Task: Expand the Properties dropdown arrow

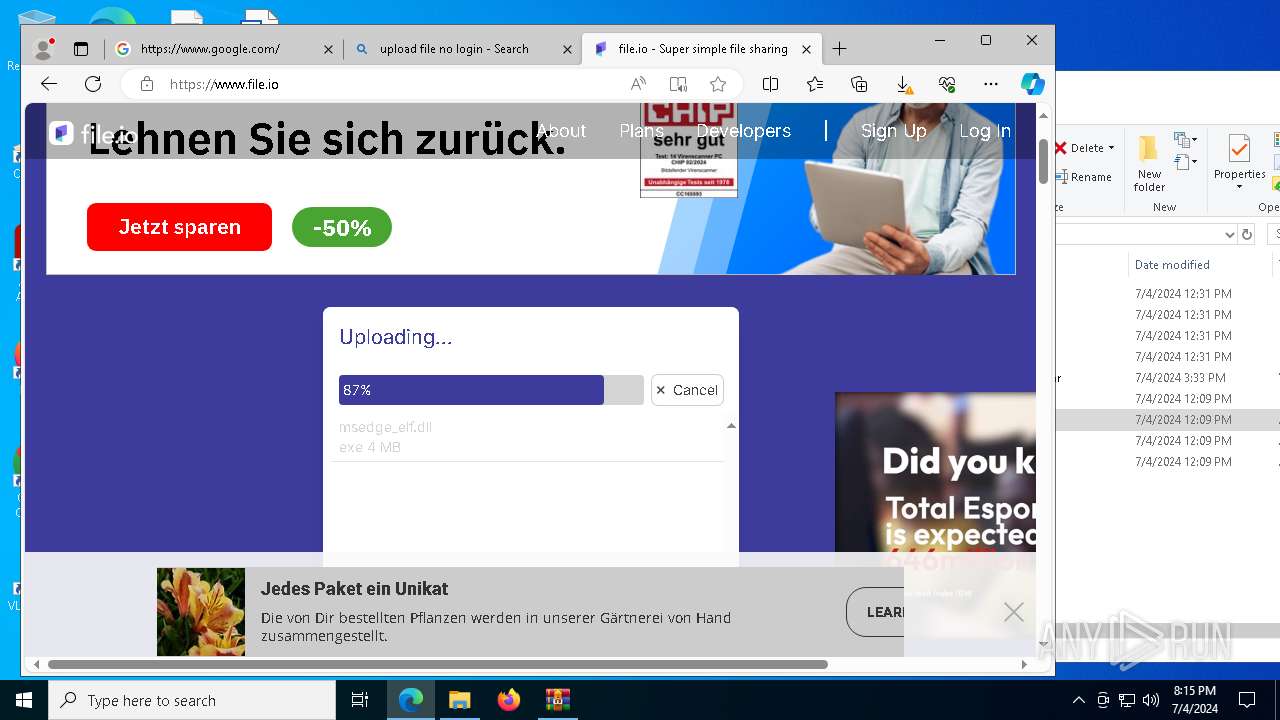Action: pos(1239,187)
